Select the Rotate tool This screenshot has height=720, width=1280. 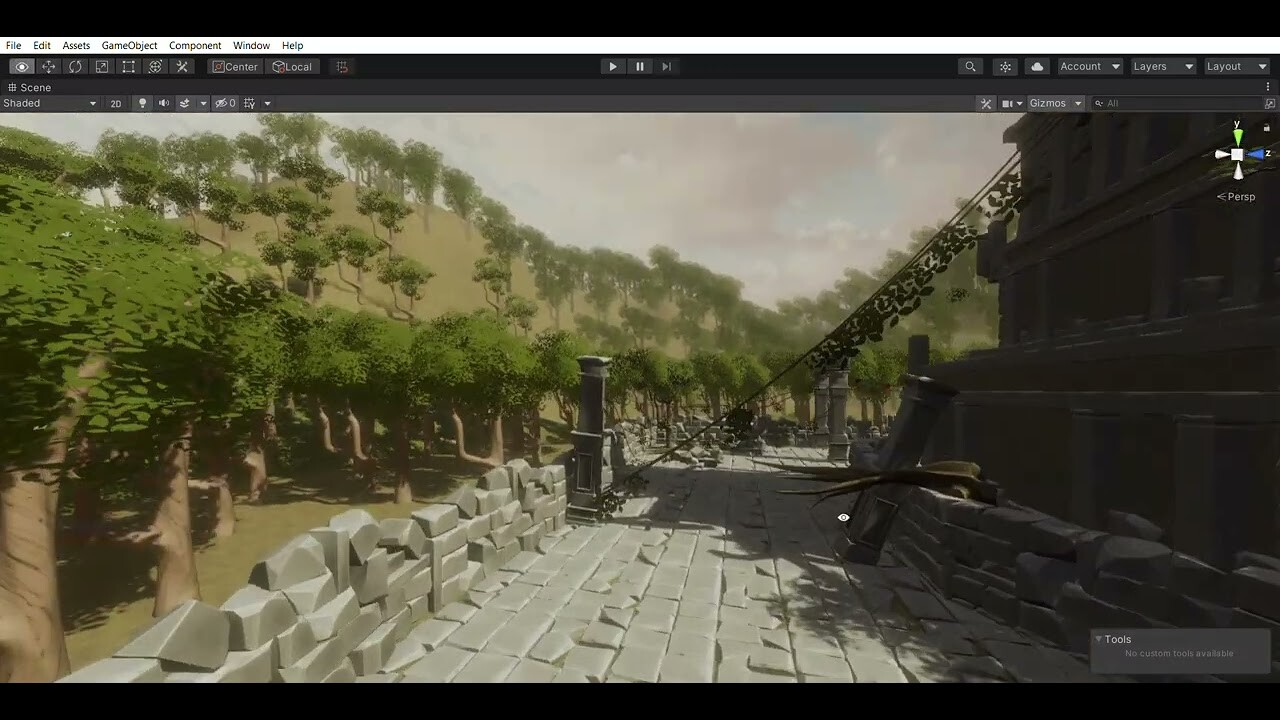pyautogui.click(x=75, y=66)
